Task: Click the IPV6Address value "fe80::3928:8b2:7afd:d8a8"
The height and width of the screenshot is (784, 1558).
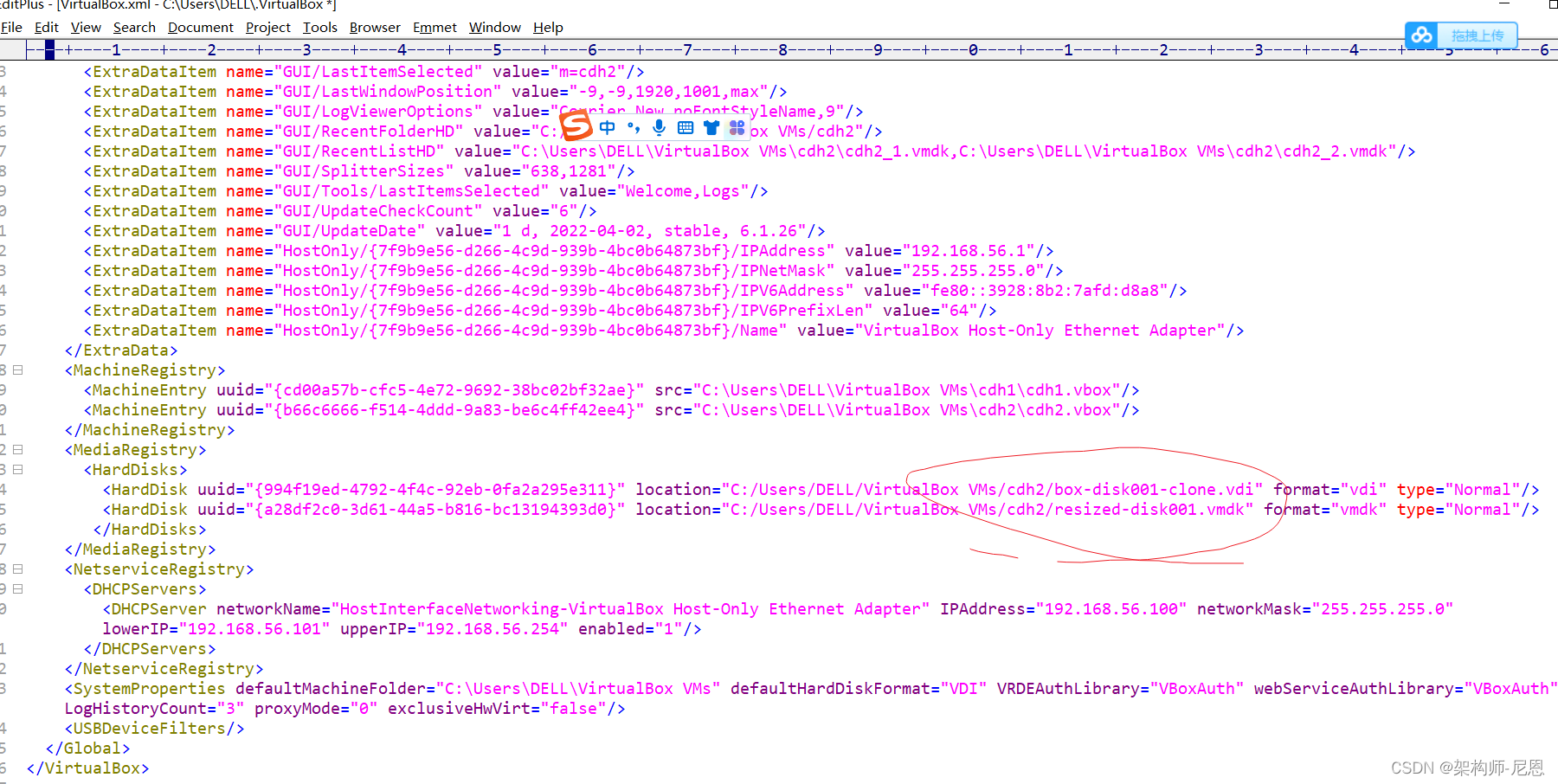Action: tap(1044, 291)
